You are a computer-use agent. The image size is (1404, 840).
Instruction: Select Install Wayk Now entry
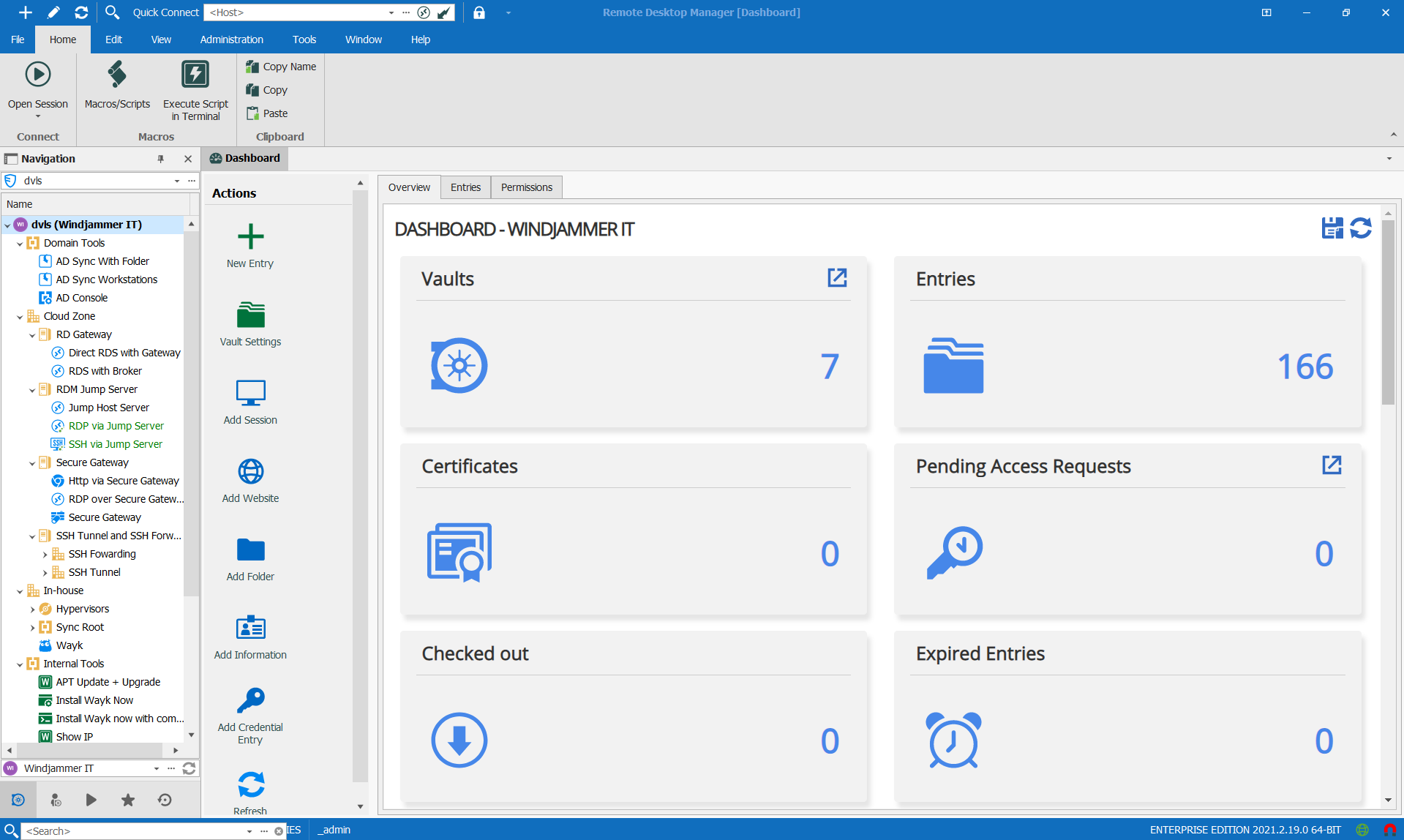[x=94, y=700]
